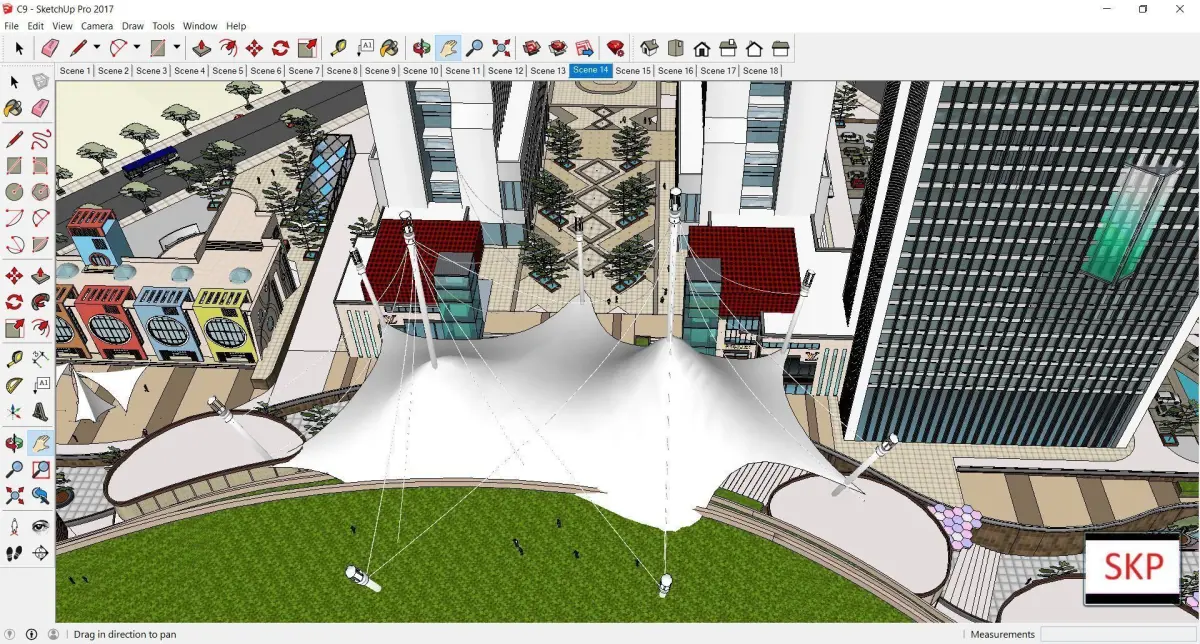Select the Protractor tool

coord(14,384)
